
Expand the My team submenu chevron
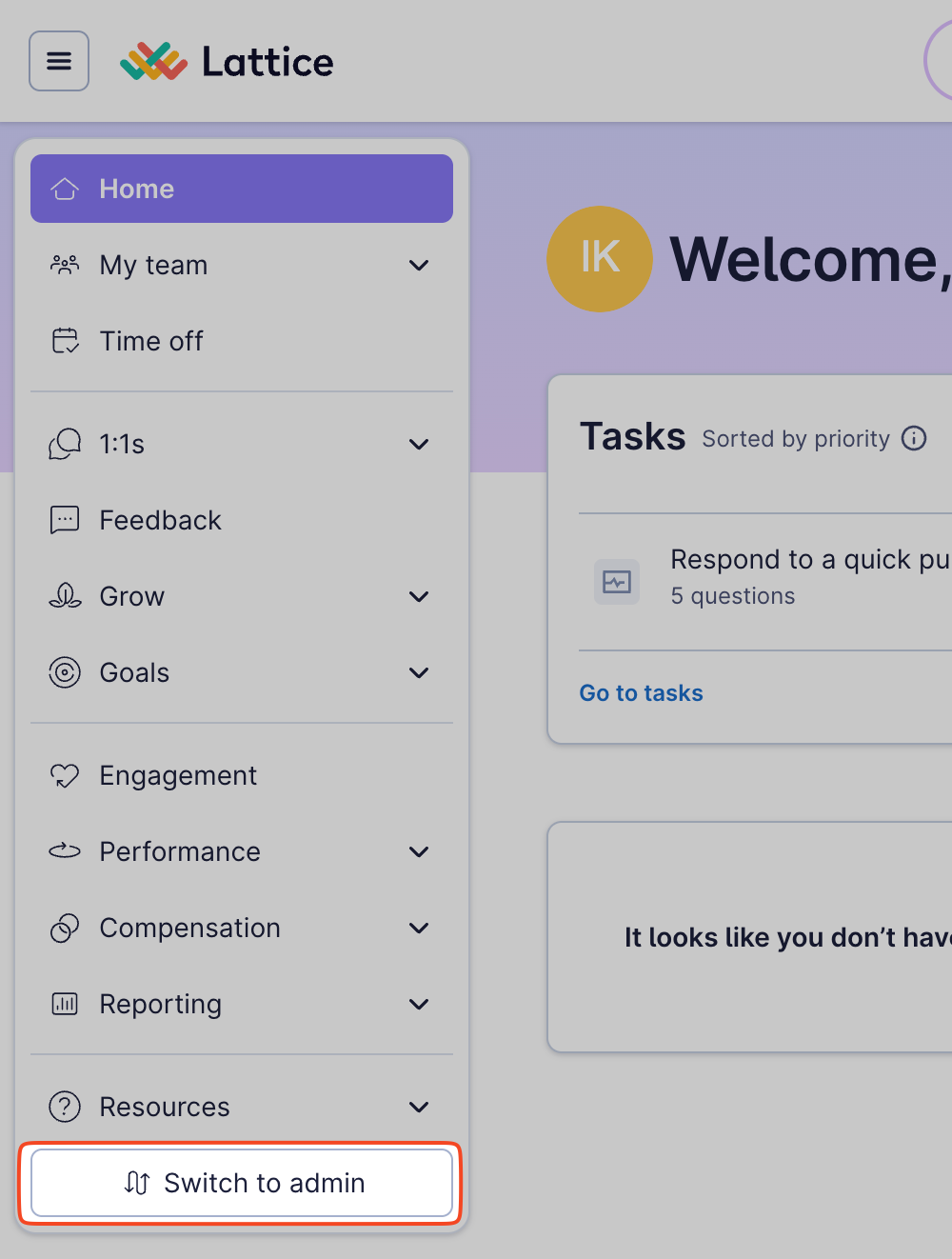(x=419, y=265)
